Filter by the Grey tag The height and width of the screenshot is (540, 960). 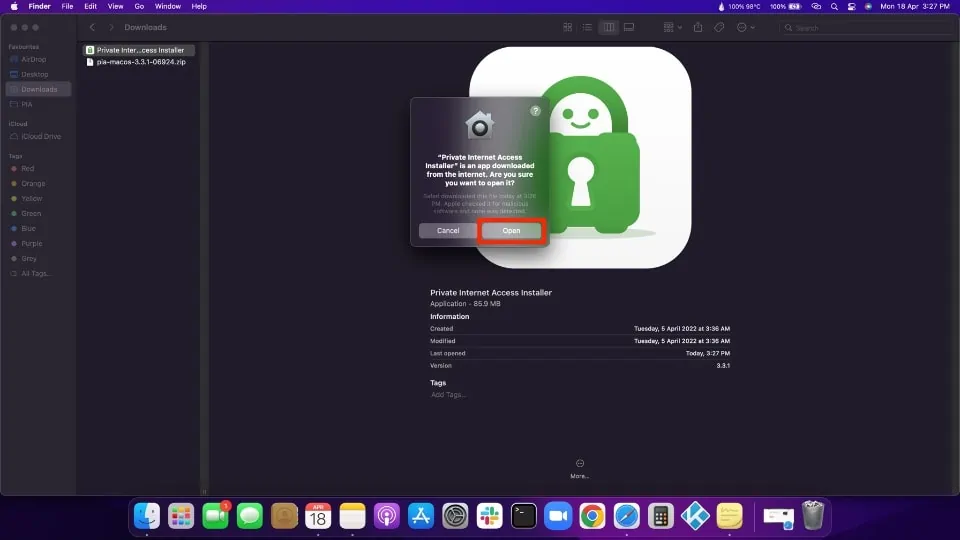pyautogui.click(x=38, y=258)
